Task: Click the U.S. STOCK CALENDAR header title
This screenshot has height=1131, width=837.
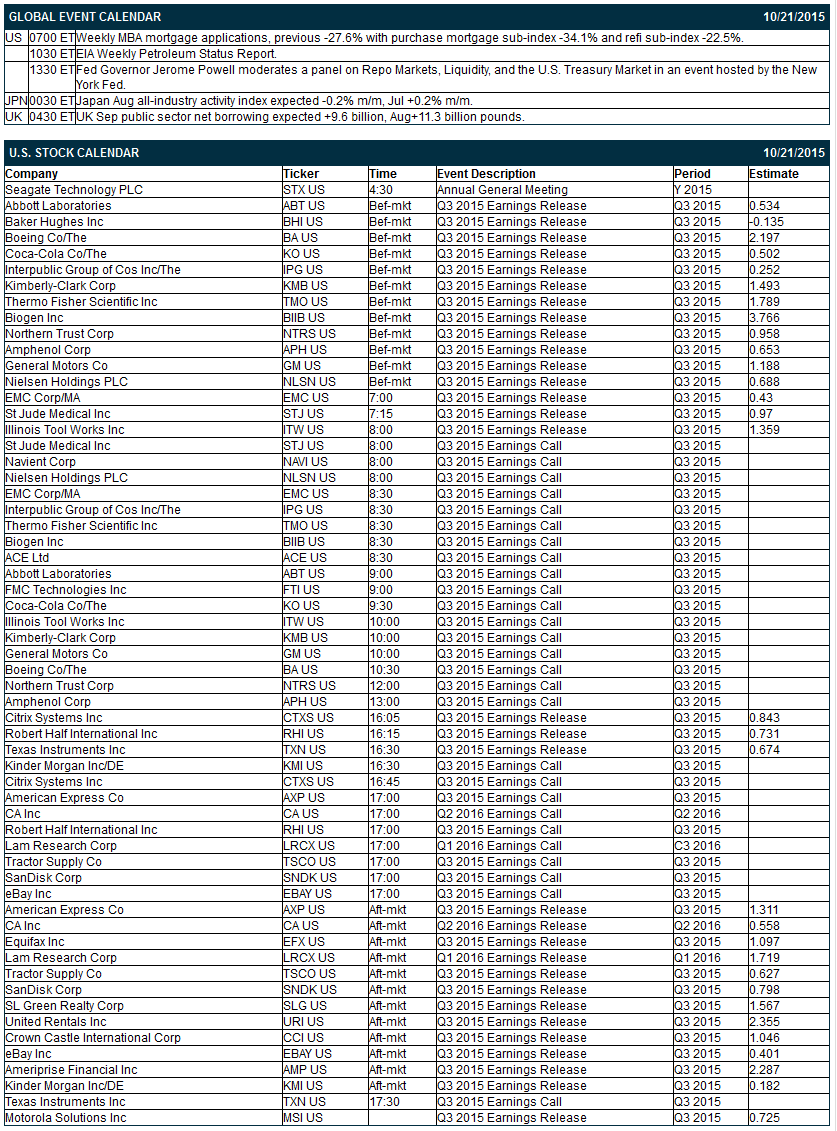Action: coord(74,153)
